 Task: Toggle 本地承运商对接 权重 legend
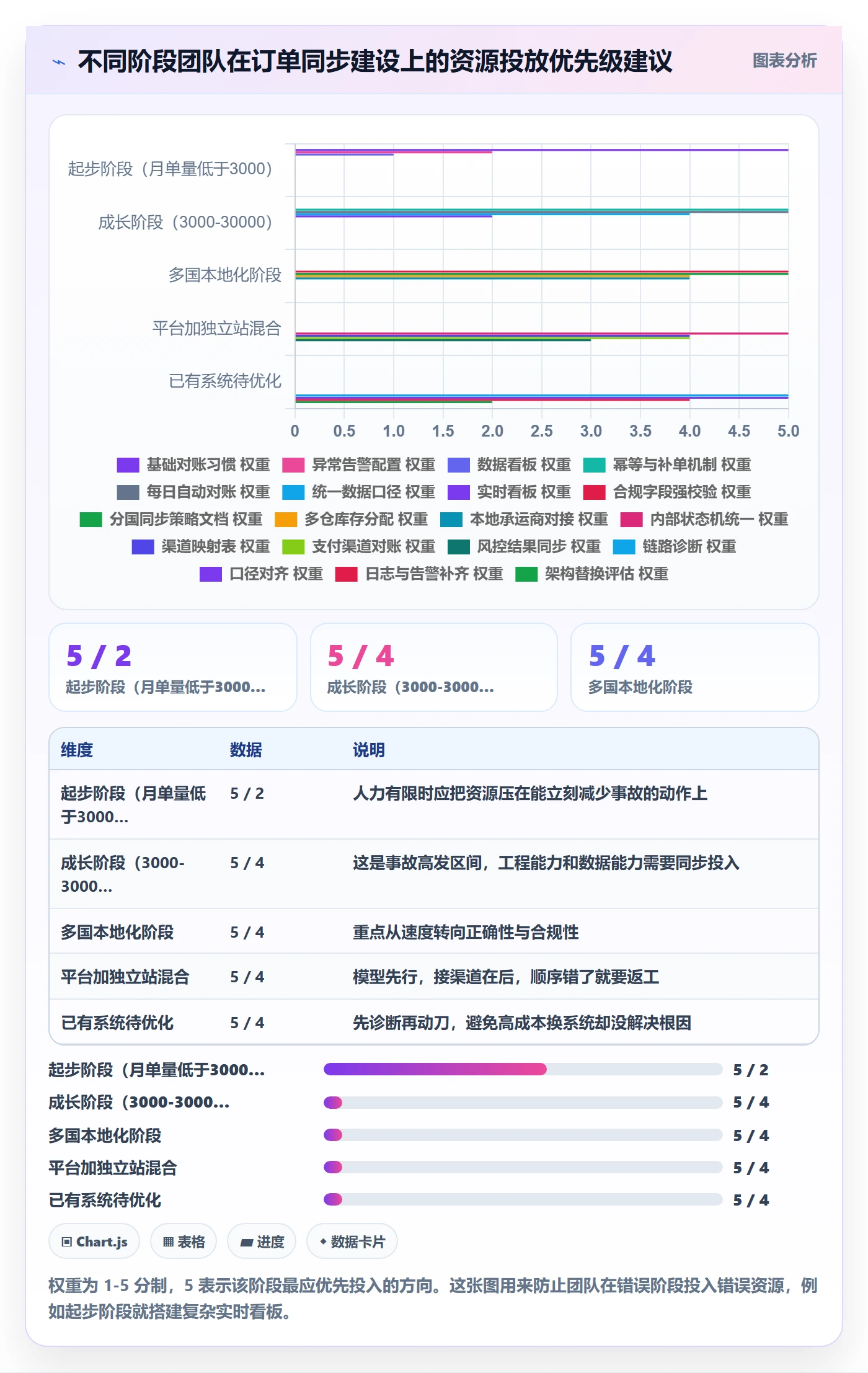tap(524, 519)
